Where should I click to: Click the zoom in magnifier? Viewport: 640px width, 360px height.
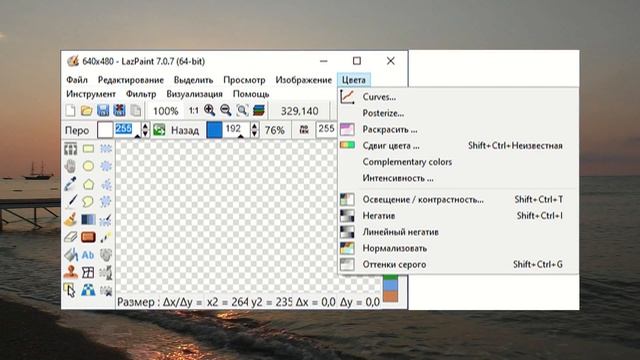209,110
